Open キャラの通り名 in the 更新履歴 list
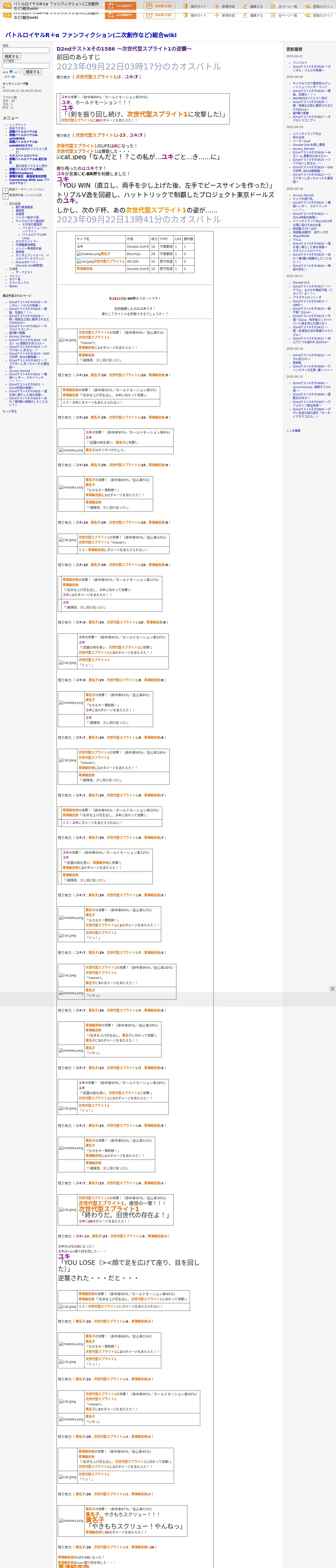Viewport: 336px width, 1568px height. click(x=303, y=199)
